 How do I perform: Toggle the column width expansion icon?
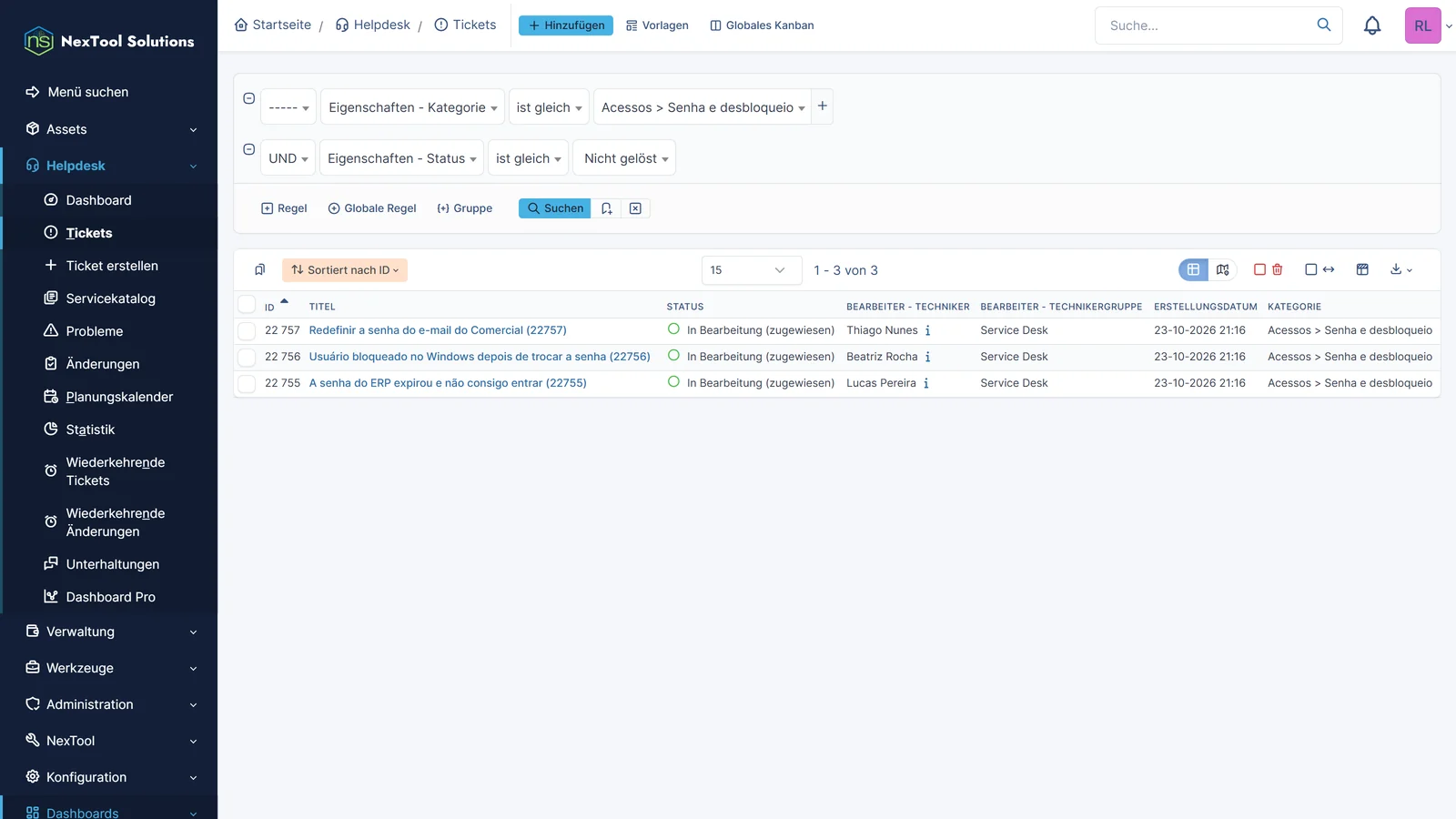pyautogui.click(x=1319, y=269)
